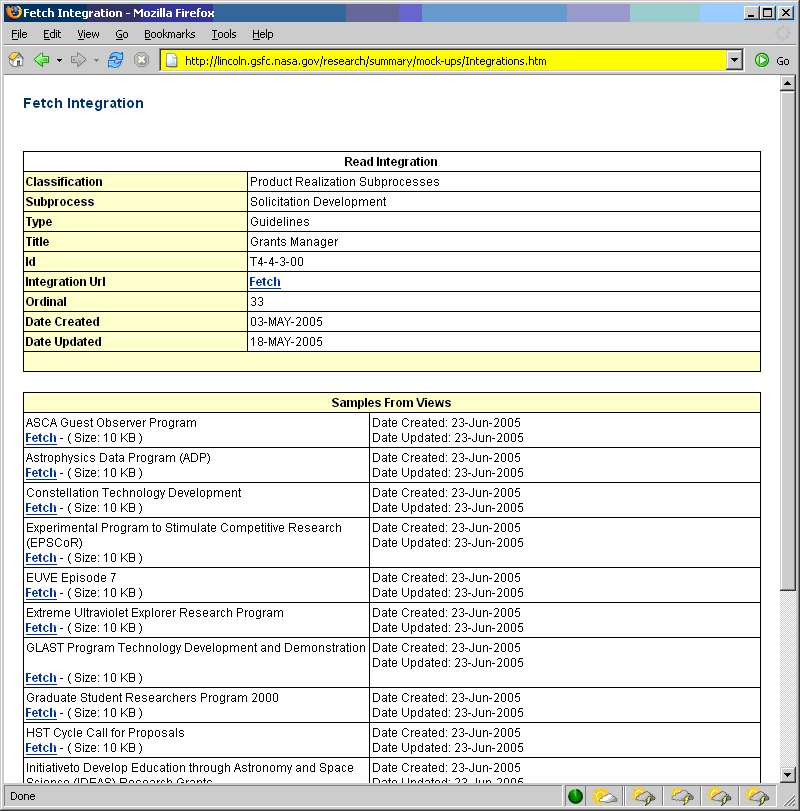Click the Fetch link in Integration Url row
800x811 pixels.
tap(265, 282)
